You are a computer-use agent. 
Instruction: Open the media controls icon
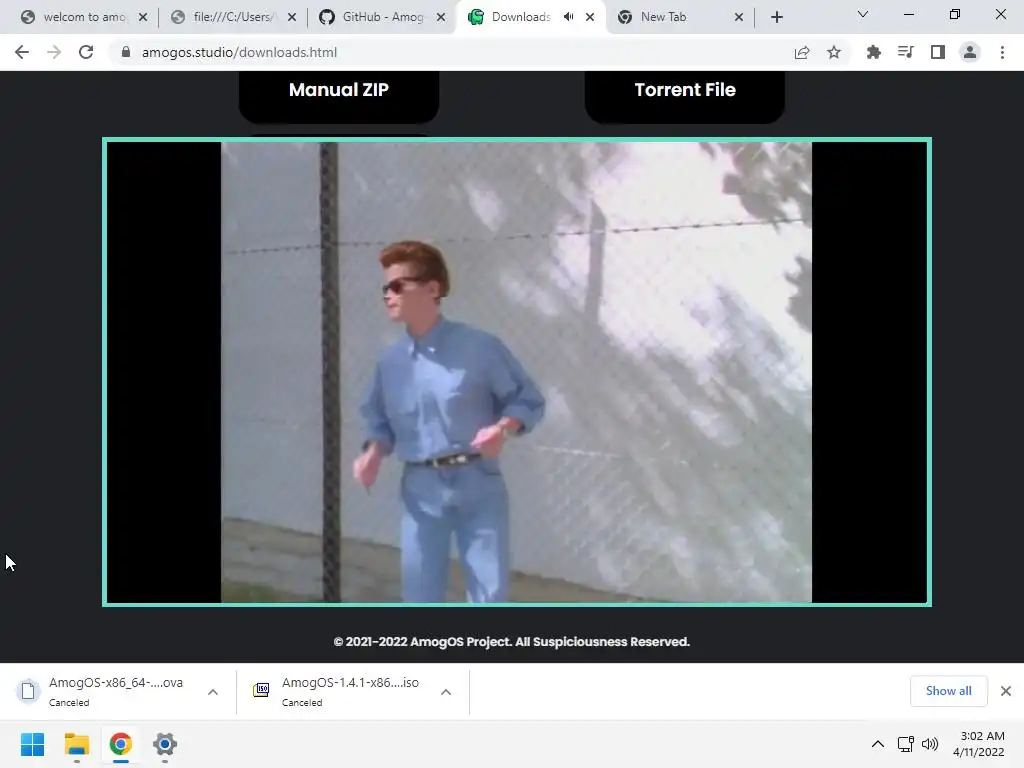tap(905, 52)
